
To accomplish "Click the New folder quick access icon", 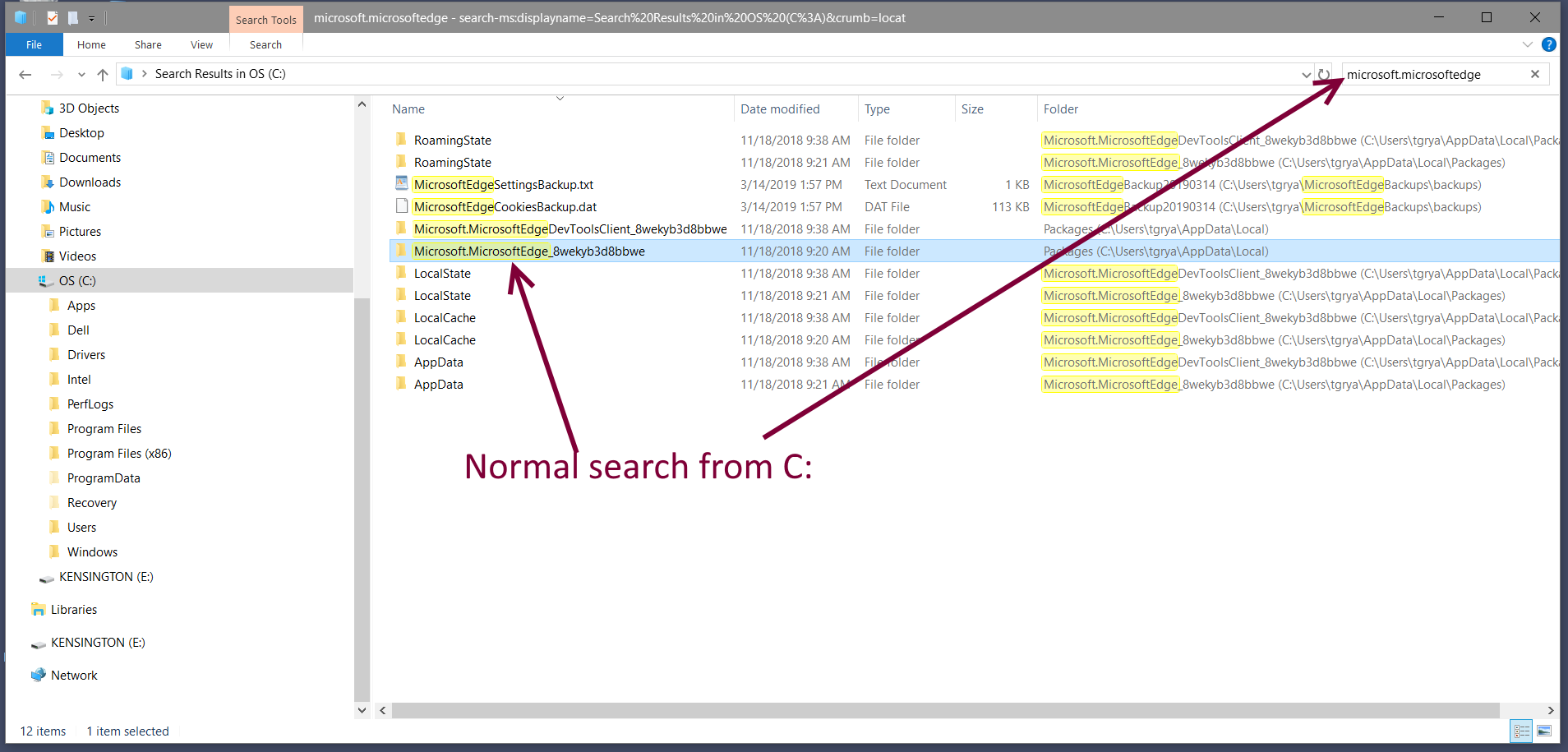I will [x=72, y=17].
